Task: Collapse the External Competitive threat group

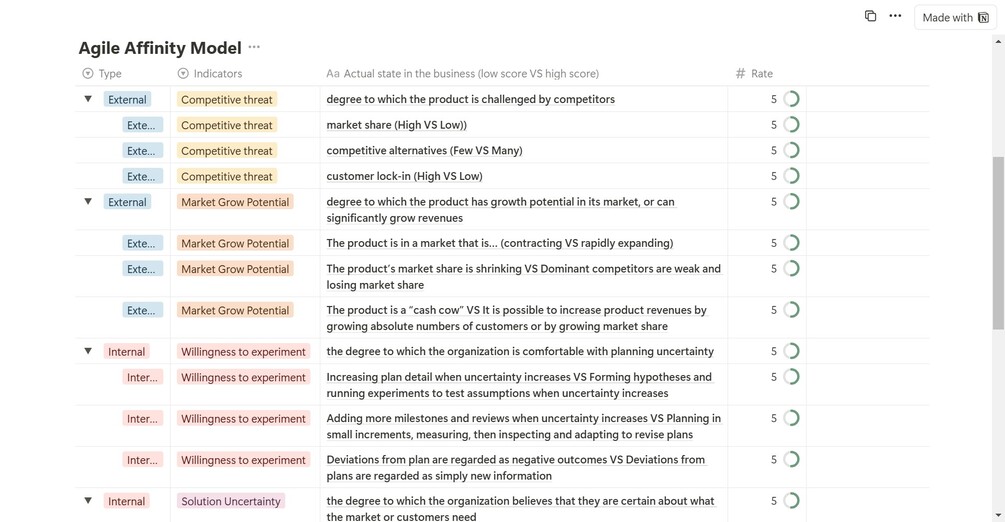Action: pos(88,99)
